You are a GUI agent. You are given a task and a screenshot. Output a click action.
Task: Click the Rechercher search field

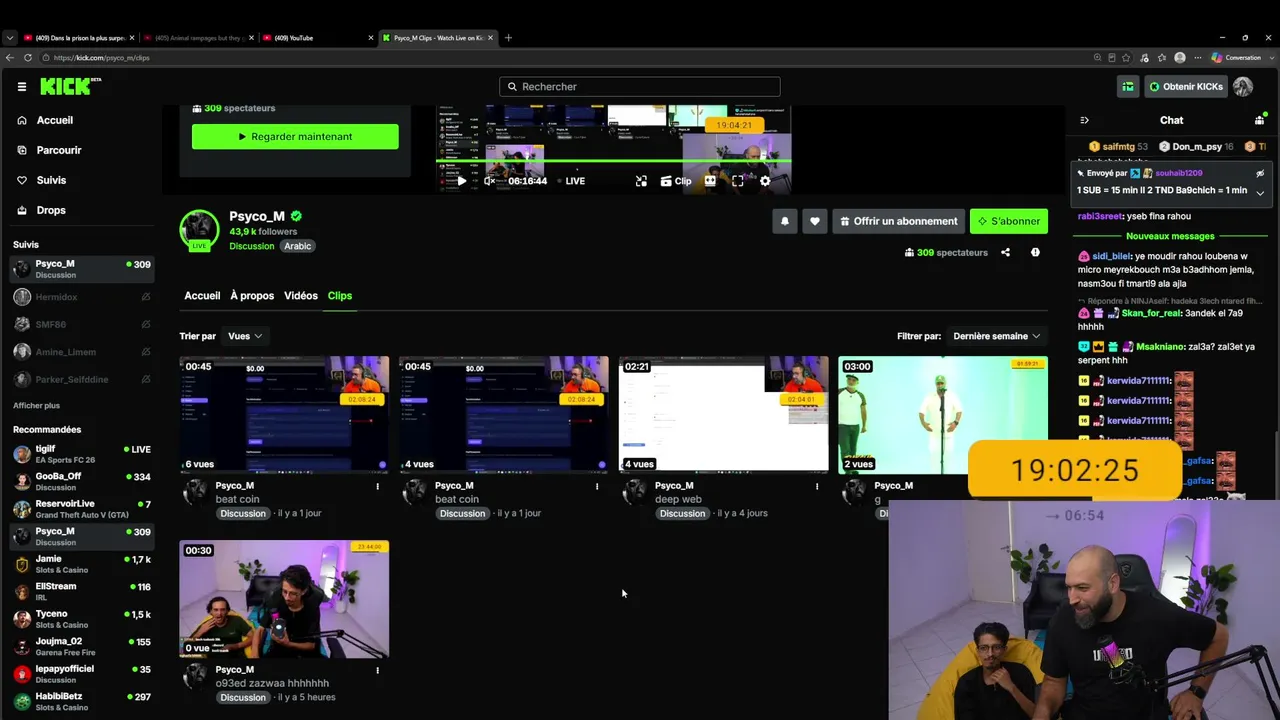(640, 87)
